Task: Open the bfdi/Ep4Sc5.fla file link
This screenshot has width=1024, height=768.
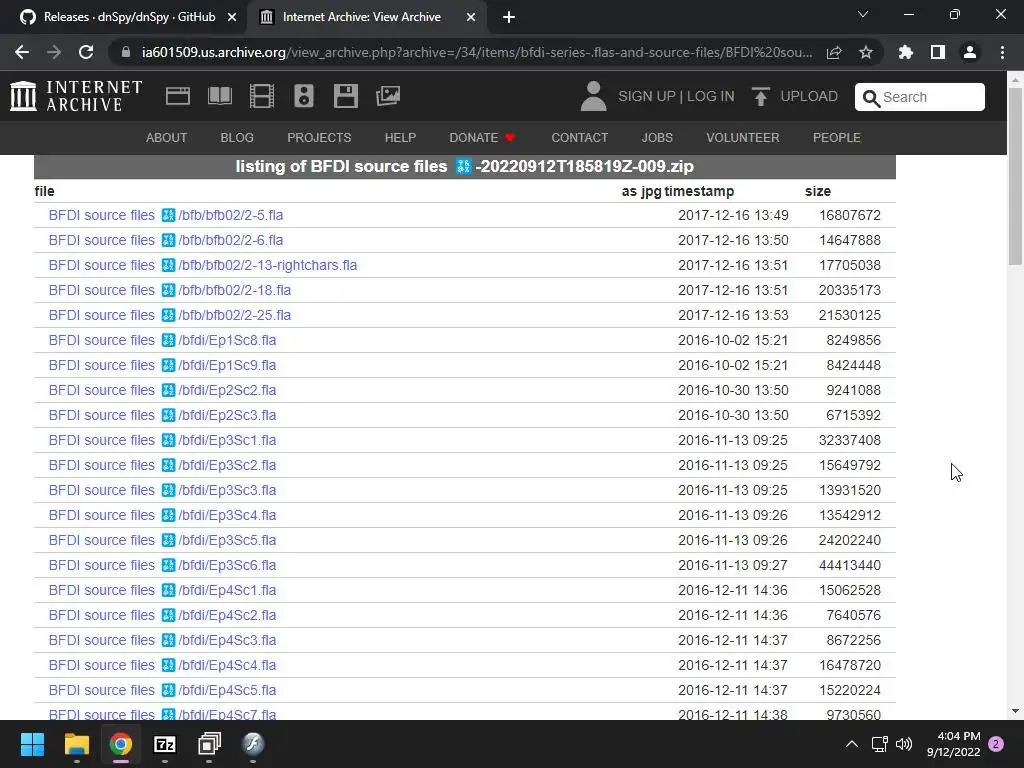Action: [163, 690]
